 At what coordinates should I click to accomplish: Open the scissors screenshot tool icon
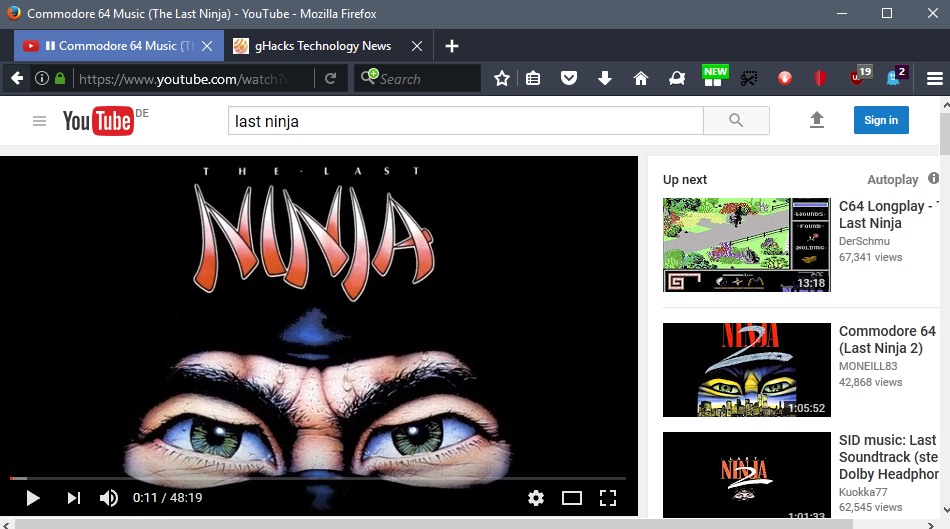749,78
